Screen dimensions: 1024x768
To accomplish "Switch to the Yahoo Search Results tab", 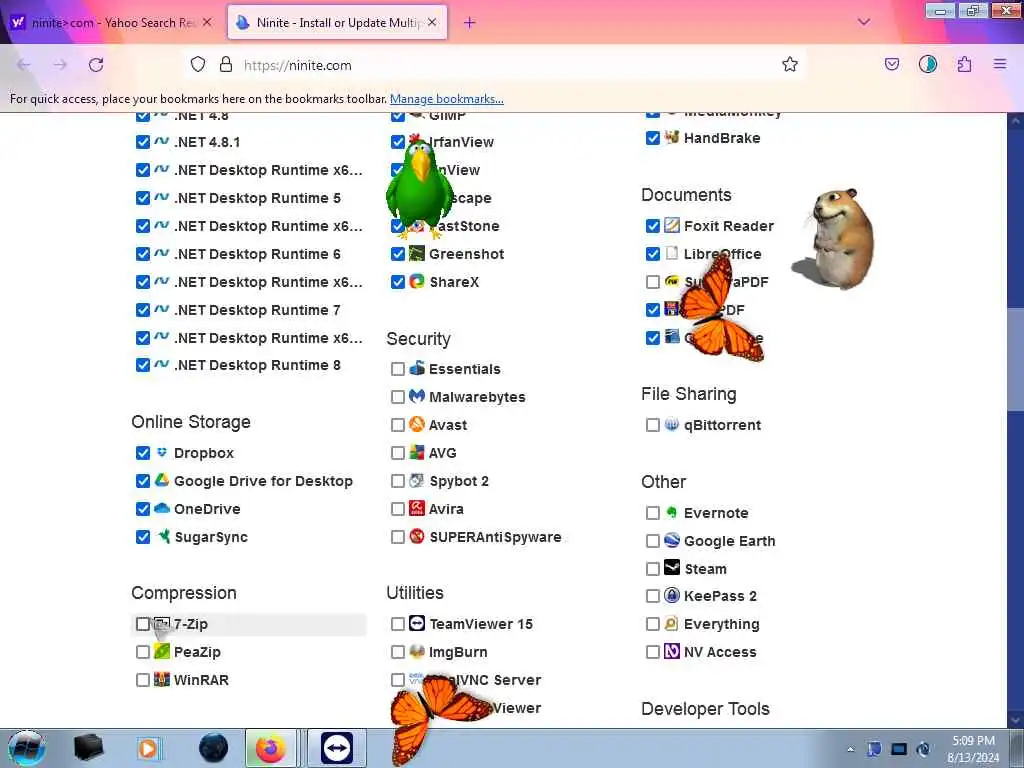I will pyautogui.click(x=111, y=22).
